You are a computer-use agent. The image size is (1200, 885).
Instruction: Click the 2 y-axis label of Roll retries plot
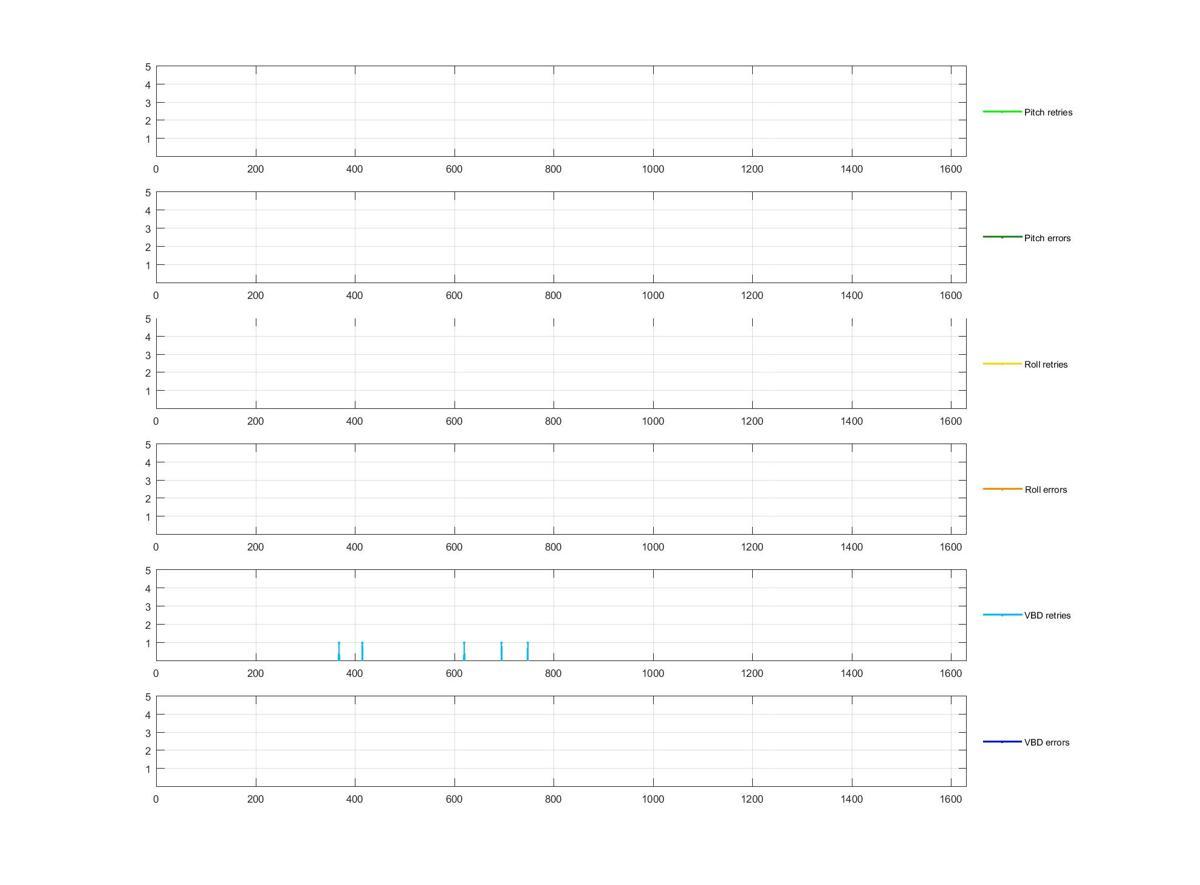click(x=148, y=373)
